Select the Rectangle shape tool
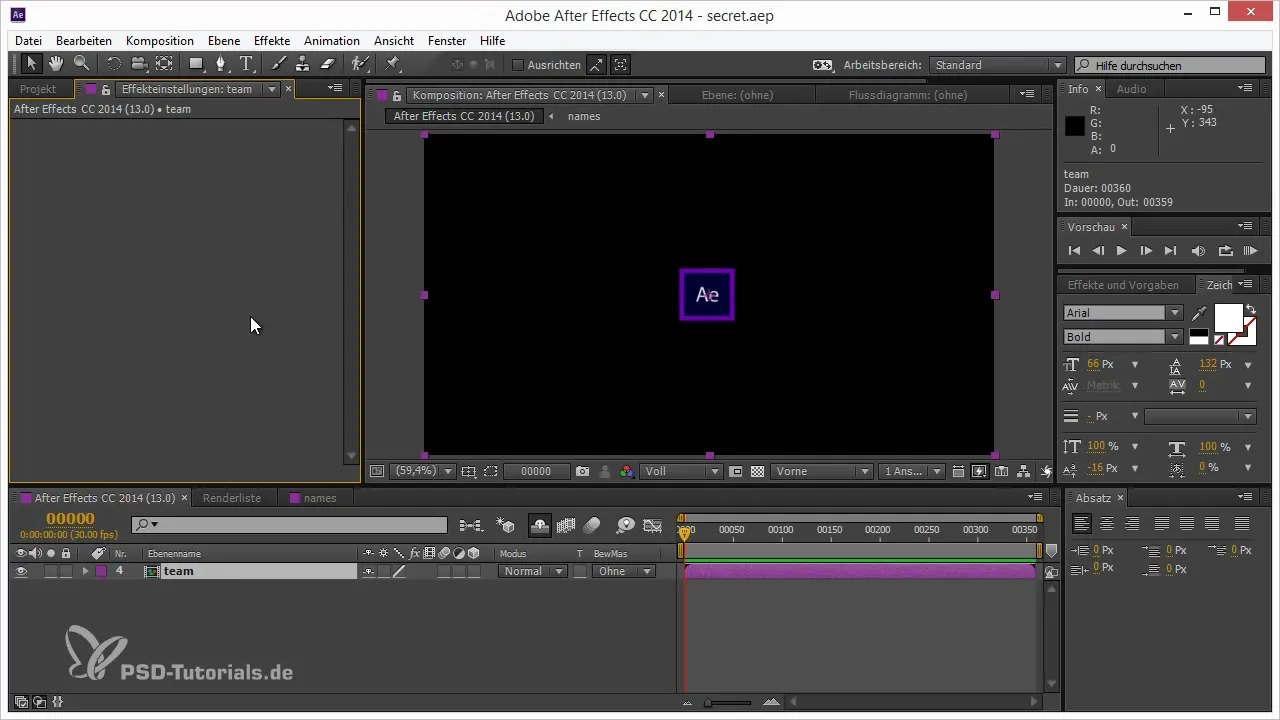Viewport: 1280px width, 720px height. click(x=197, y=64)
